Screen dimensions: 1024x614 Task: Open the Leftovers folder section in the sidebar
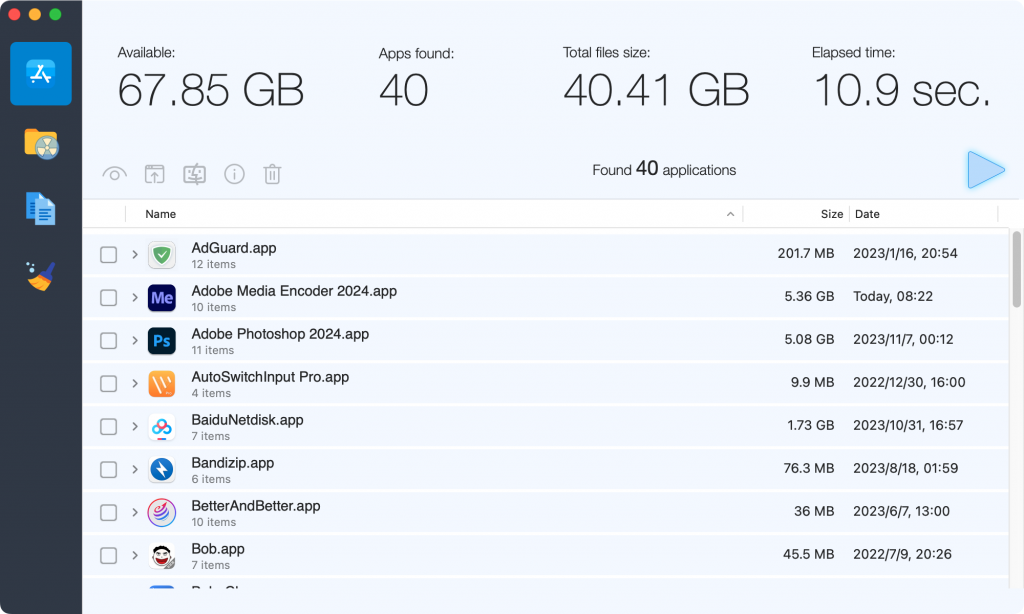[x=40, y=142]
